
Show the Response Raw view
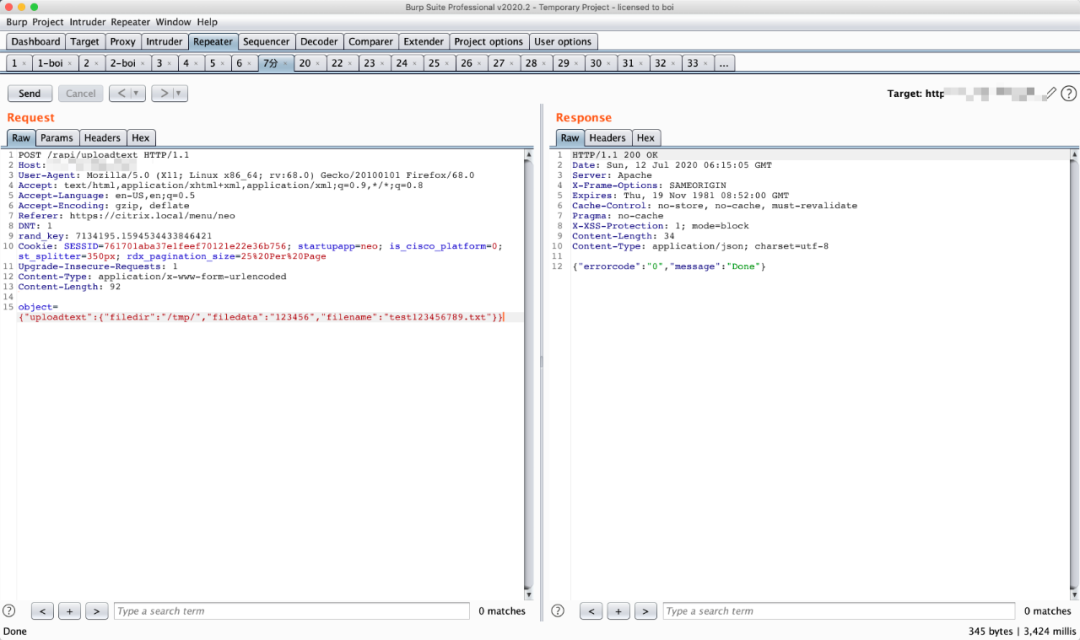[570, 138]
